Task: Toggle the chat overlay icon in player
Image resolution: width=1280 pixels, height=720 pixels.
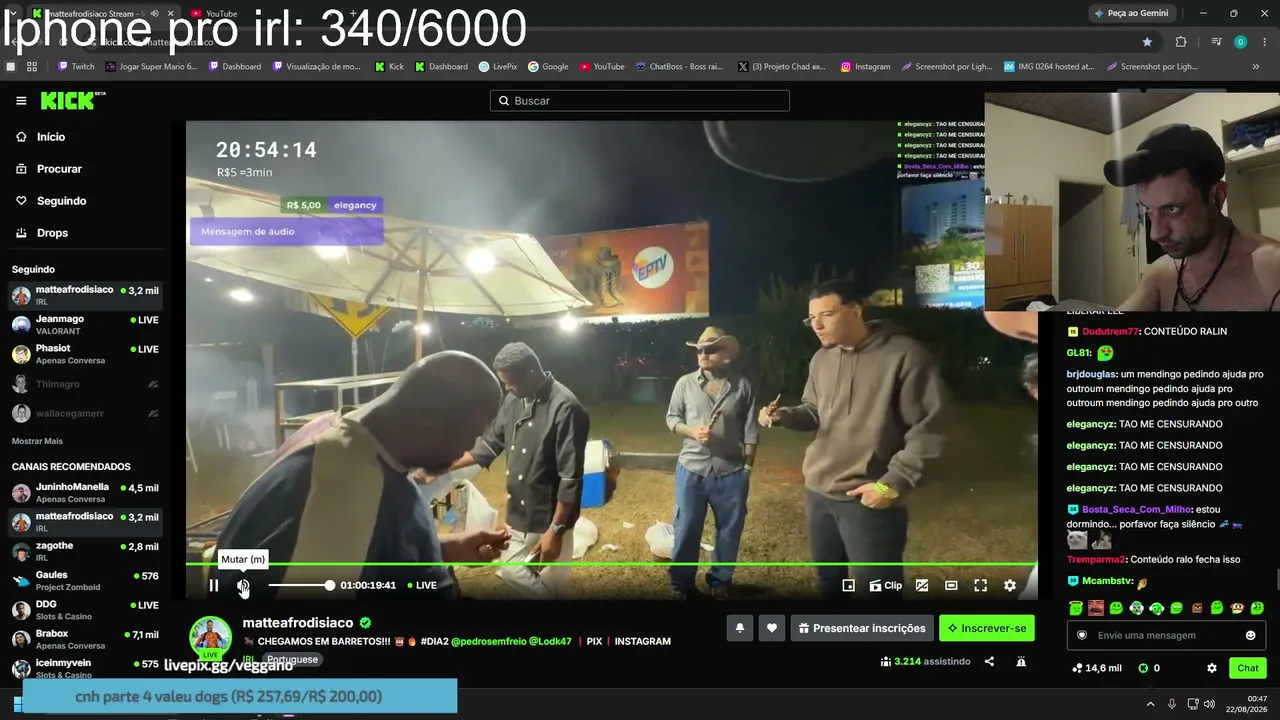Action: pos(922,585)
